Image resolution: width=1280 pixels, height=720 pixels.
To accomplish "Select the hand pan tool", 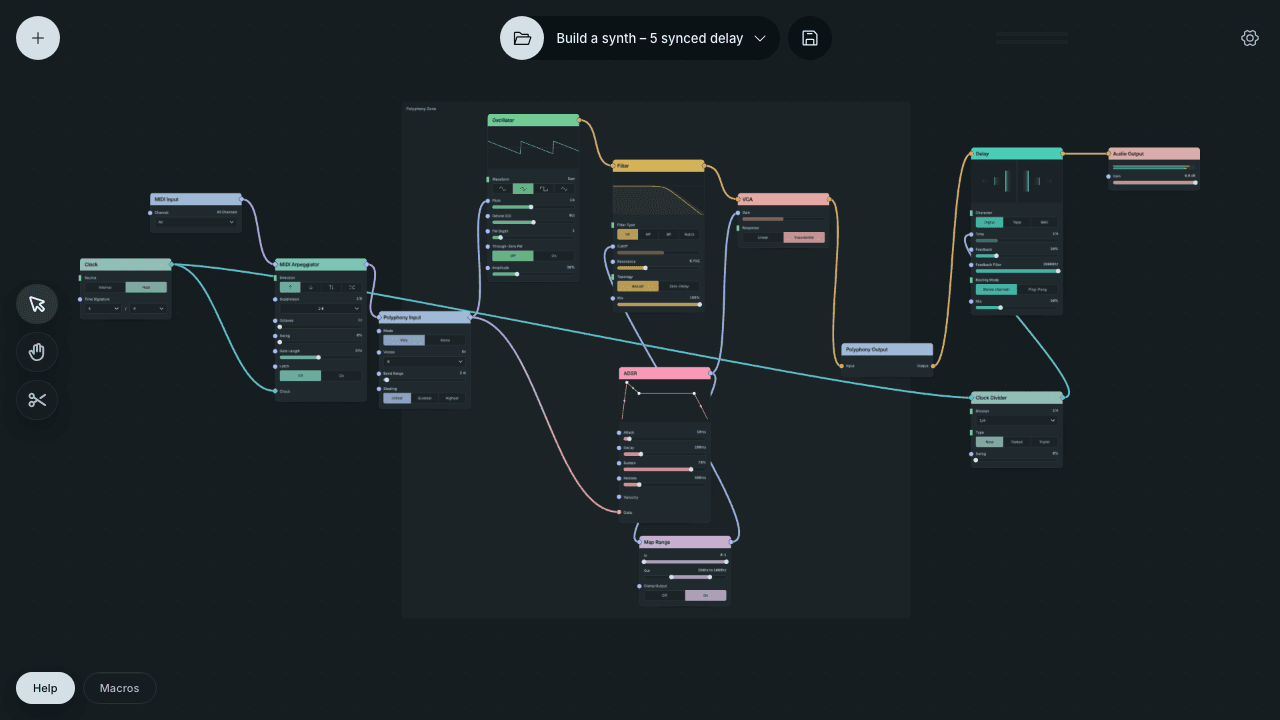I will [x=37, y=352].
